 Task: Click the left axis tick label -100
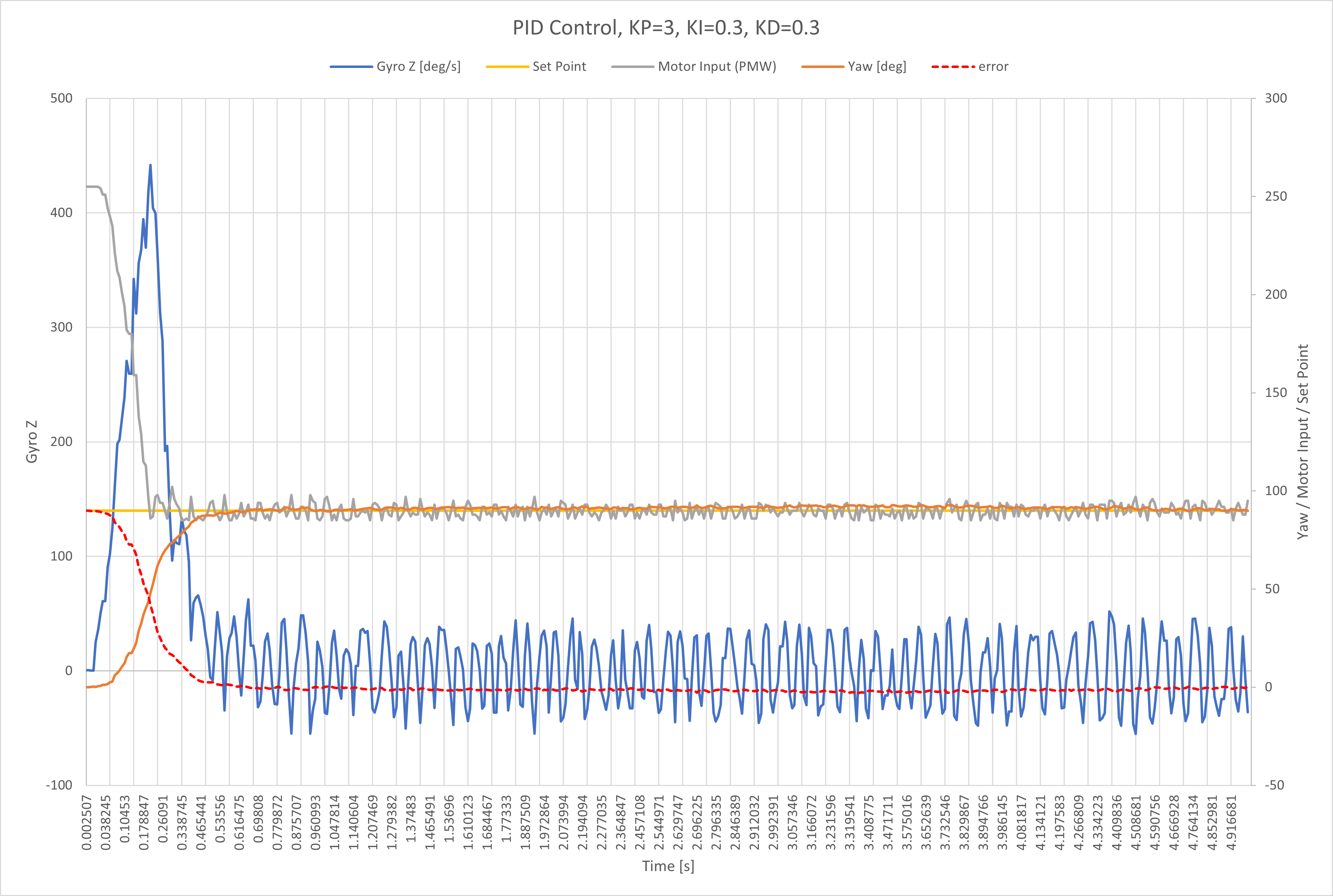tap(59, 785)
